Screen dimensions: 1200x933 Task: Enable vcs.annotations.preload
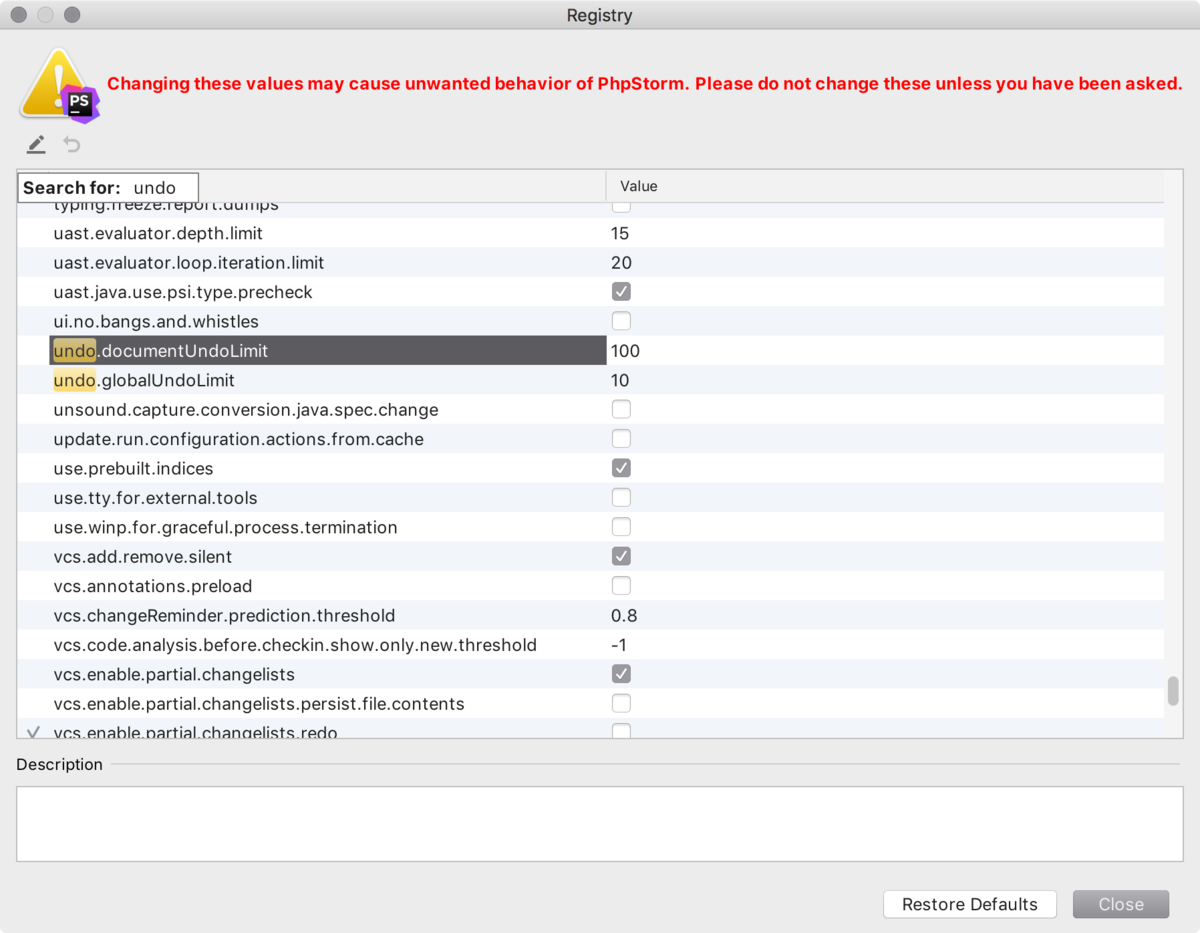click(621, 585)
